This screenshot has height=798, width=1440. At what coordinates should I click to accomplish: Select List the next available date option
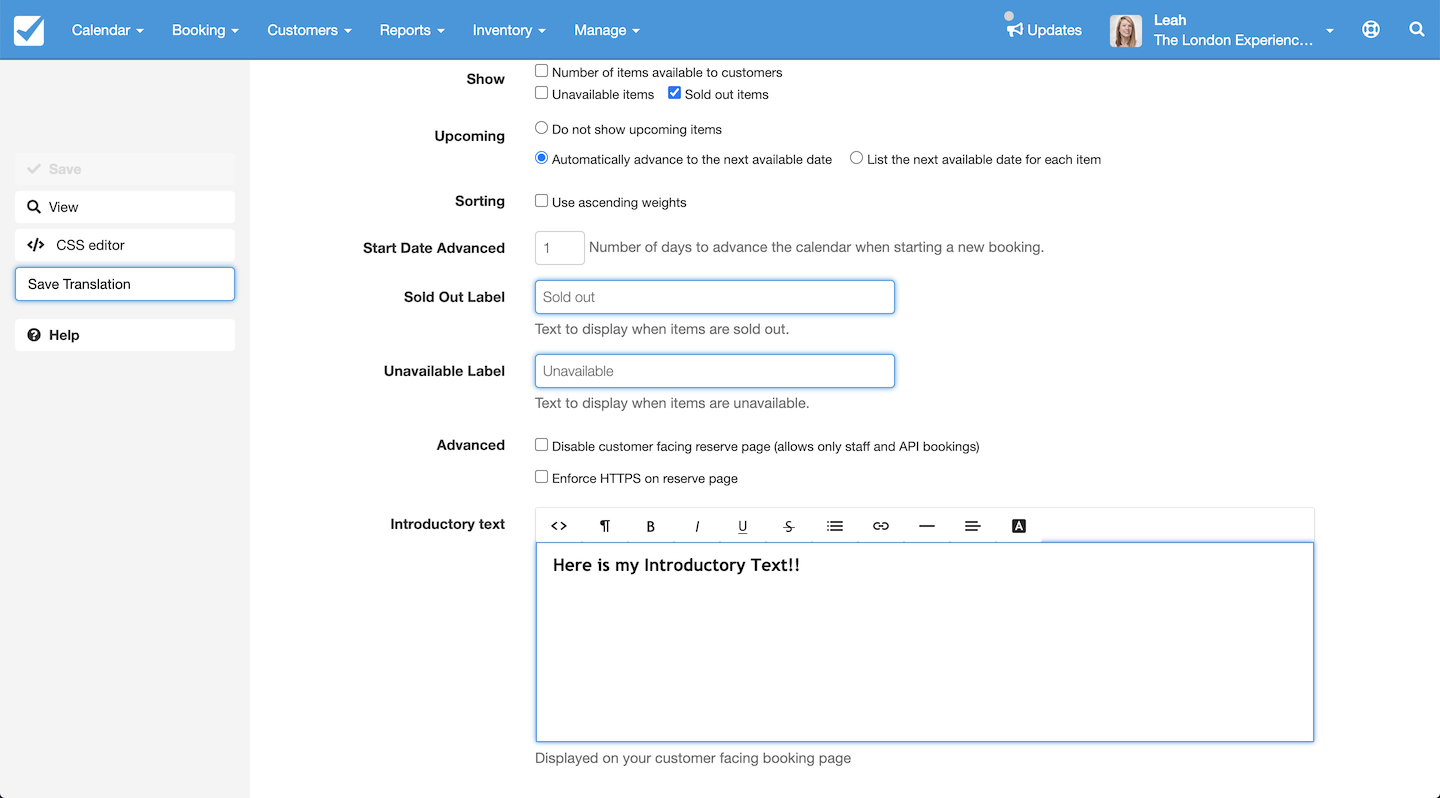pos(856,158)
